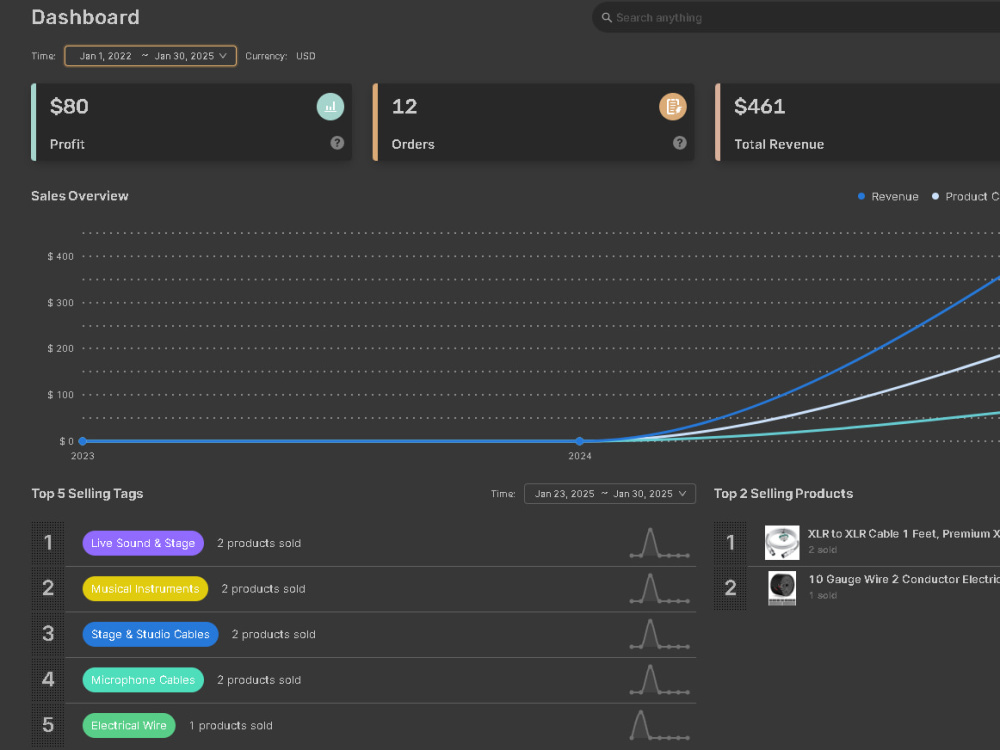Click the Profit chart icon
This screenshot has height=750, width=1000.
point(330,107)
